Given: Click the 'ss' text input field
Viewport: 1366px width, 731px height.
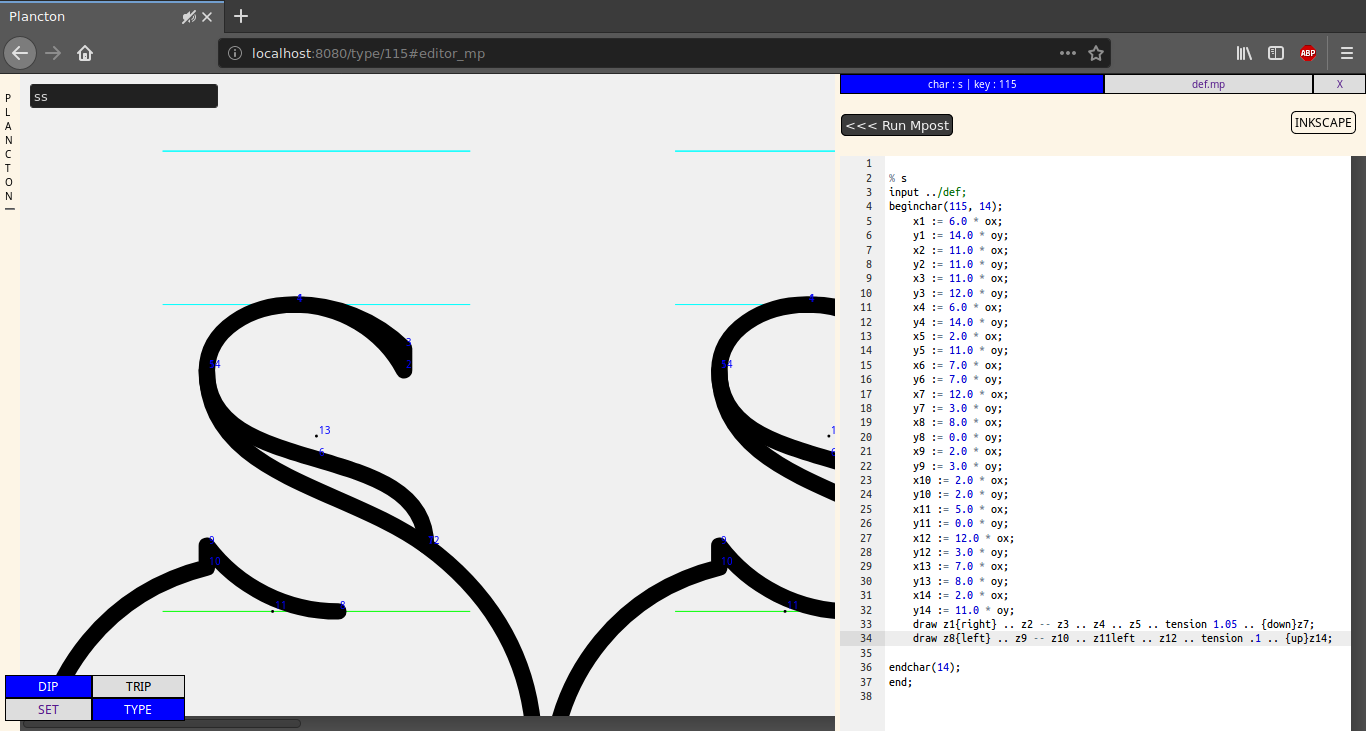Looking at the screenshot, I should tap(124, 97).
